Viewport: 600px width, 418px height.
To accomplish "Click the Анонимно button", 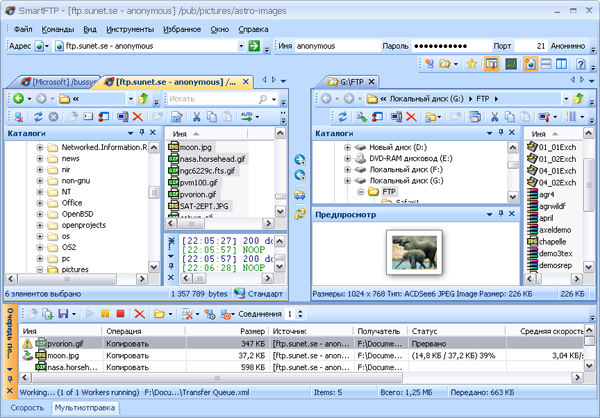I will [568, 46].
